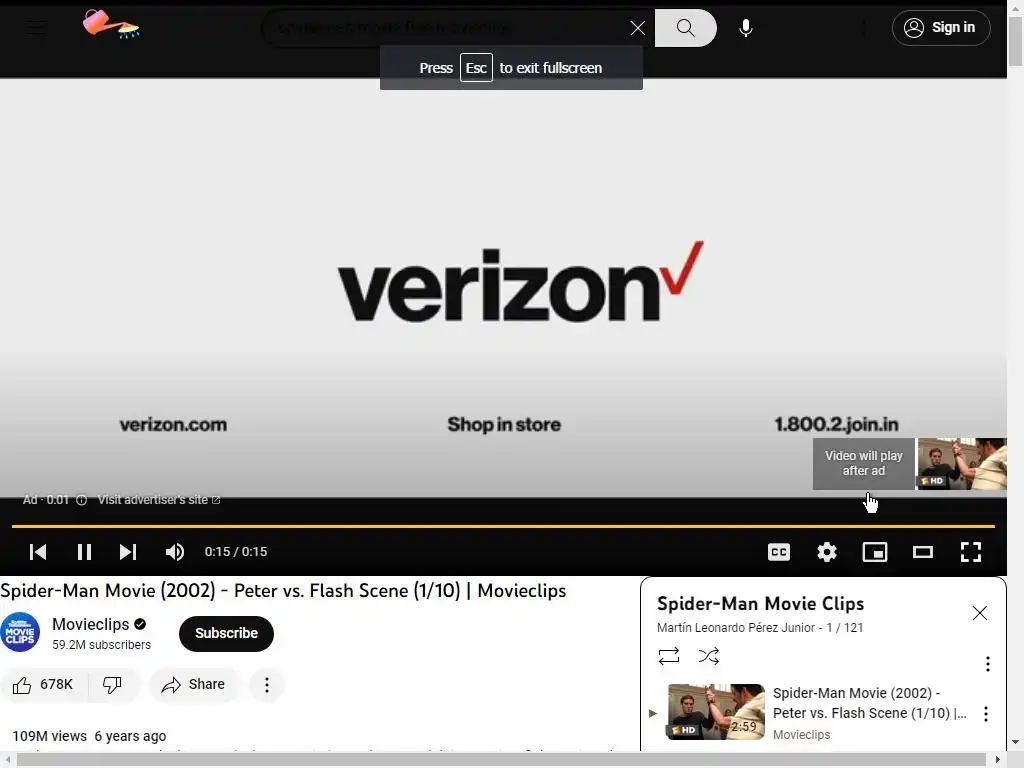Screen dimensions: 1024x768
Task: Go to the YouTube home logo
Action: coord(111,25)
